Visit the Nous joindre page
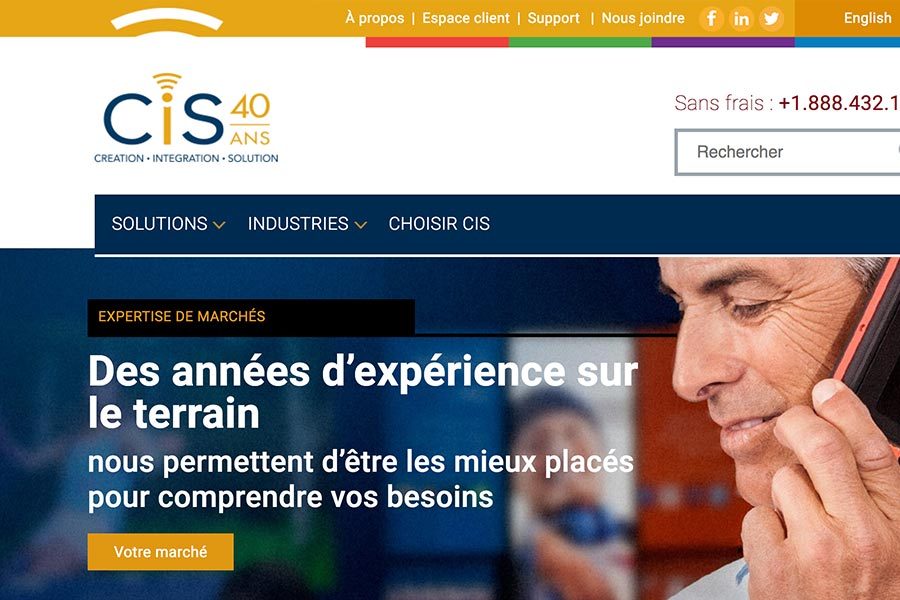Image resolution: width=900 pixels, height=600 pixels. [643, 18]
